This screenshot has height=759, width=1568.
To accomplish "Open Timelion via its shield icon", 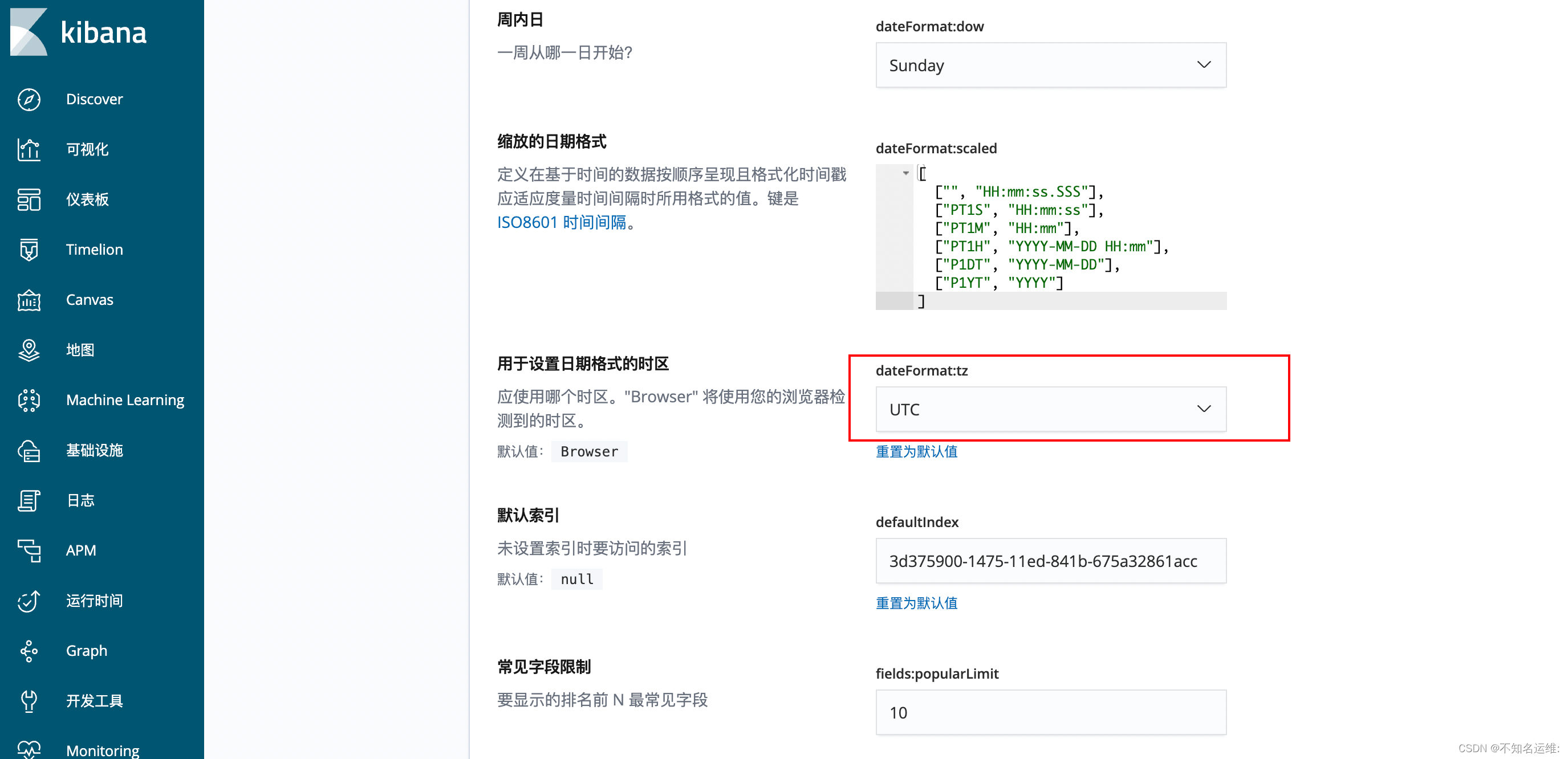I will pos(29,250).
